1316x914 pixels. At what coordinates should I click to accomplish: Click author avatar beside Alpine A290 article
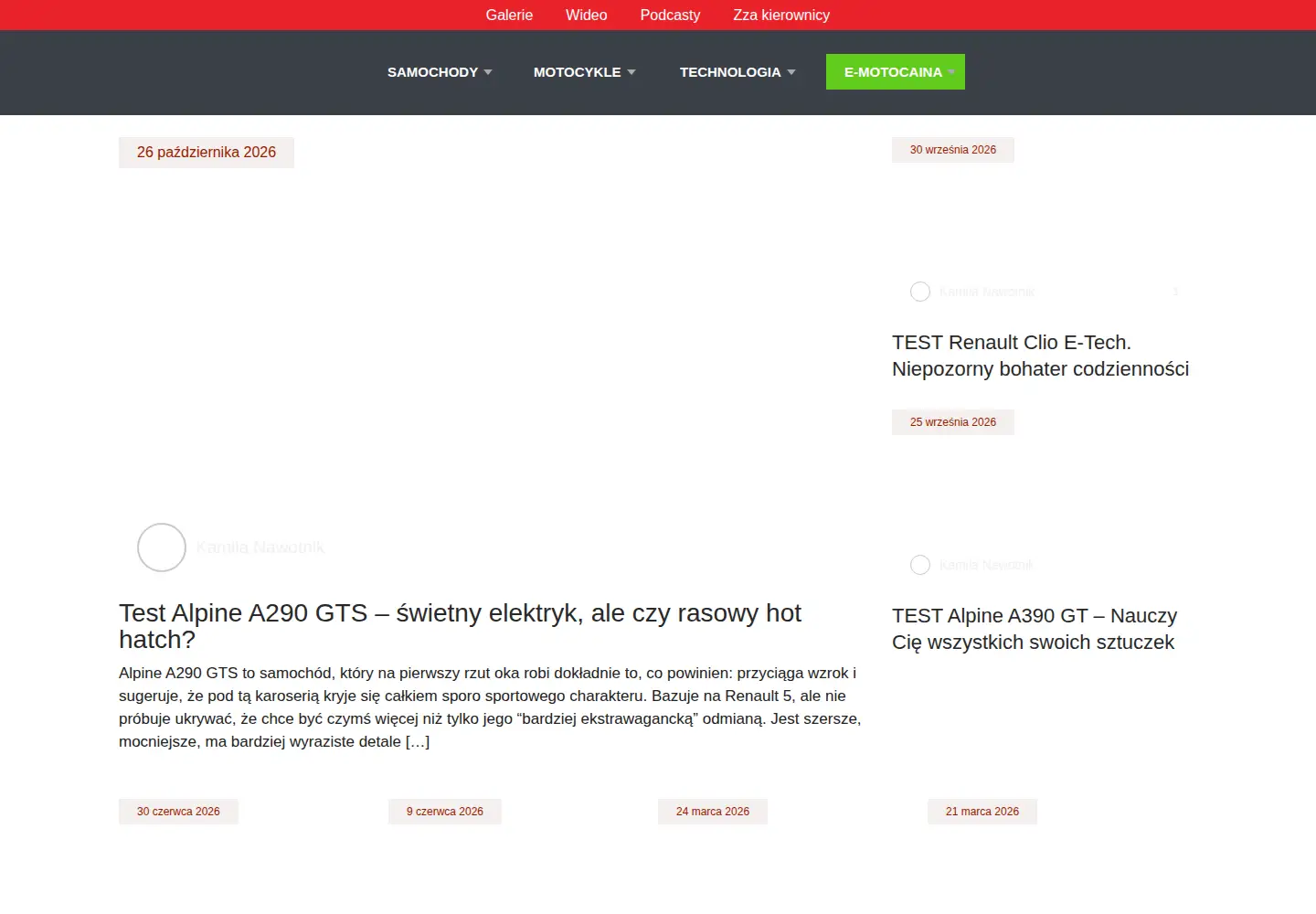coord(162,547)
